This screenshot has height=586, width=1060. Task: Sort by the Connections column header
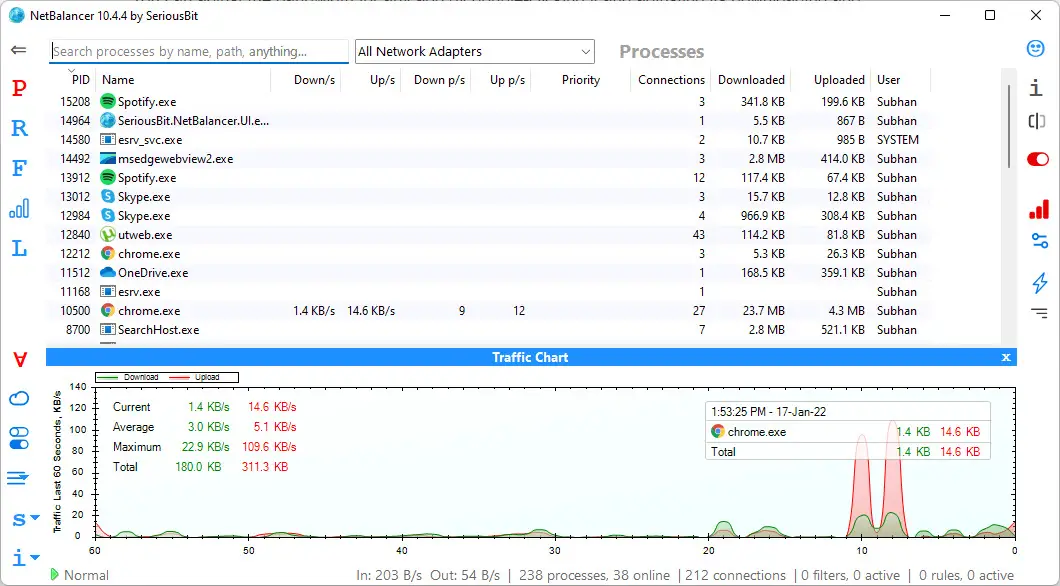(671, 80)
